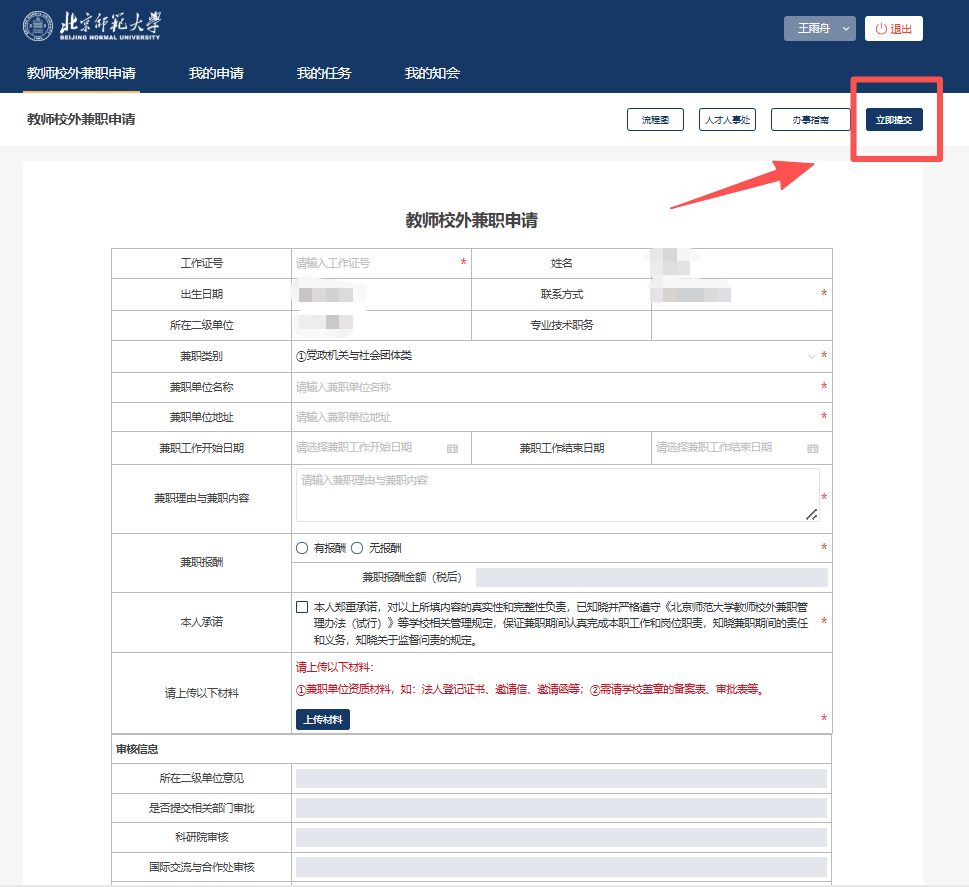The width and height of the screenshot is (969, 887).
Task: Open 流程图 flowchart button
Action: 655,119
